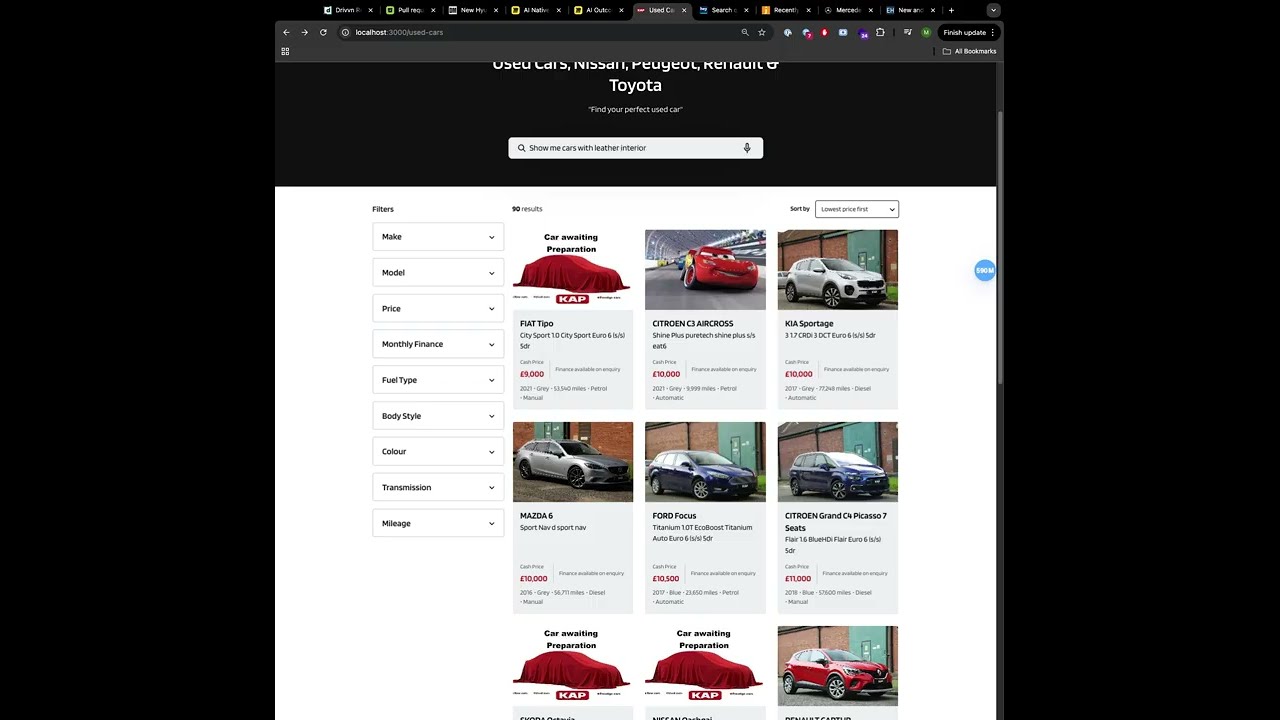Click the grey MAZDA 6 photo

click(573, 462)
